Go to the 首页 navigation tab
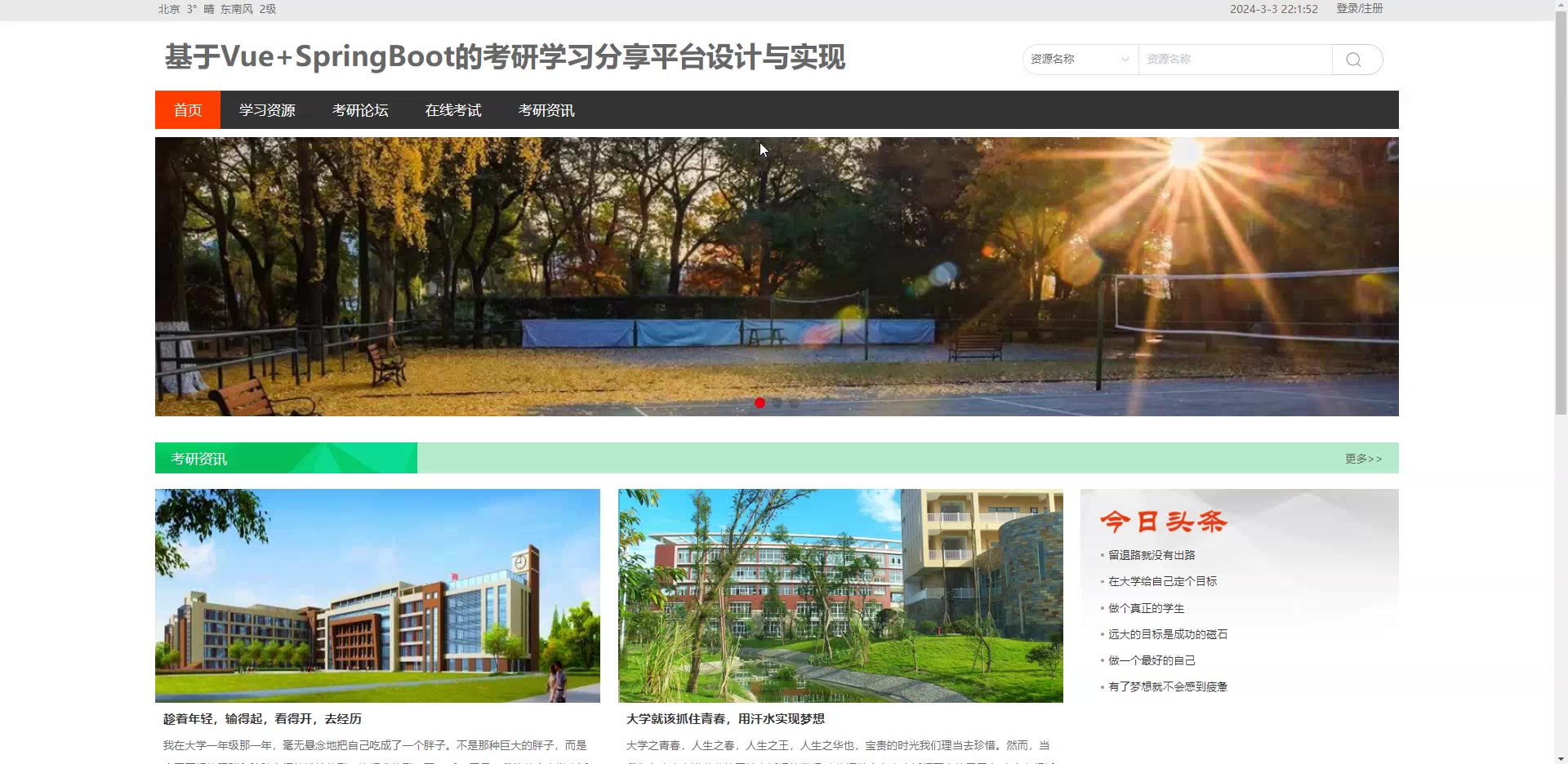This screenshot has height=764, width=1568. tap(188, 110)
